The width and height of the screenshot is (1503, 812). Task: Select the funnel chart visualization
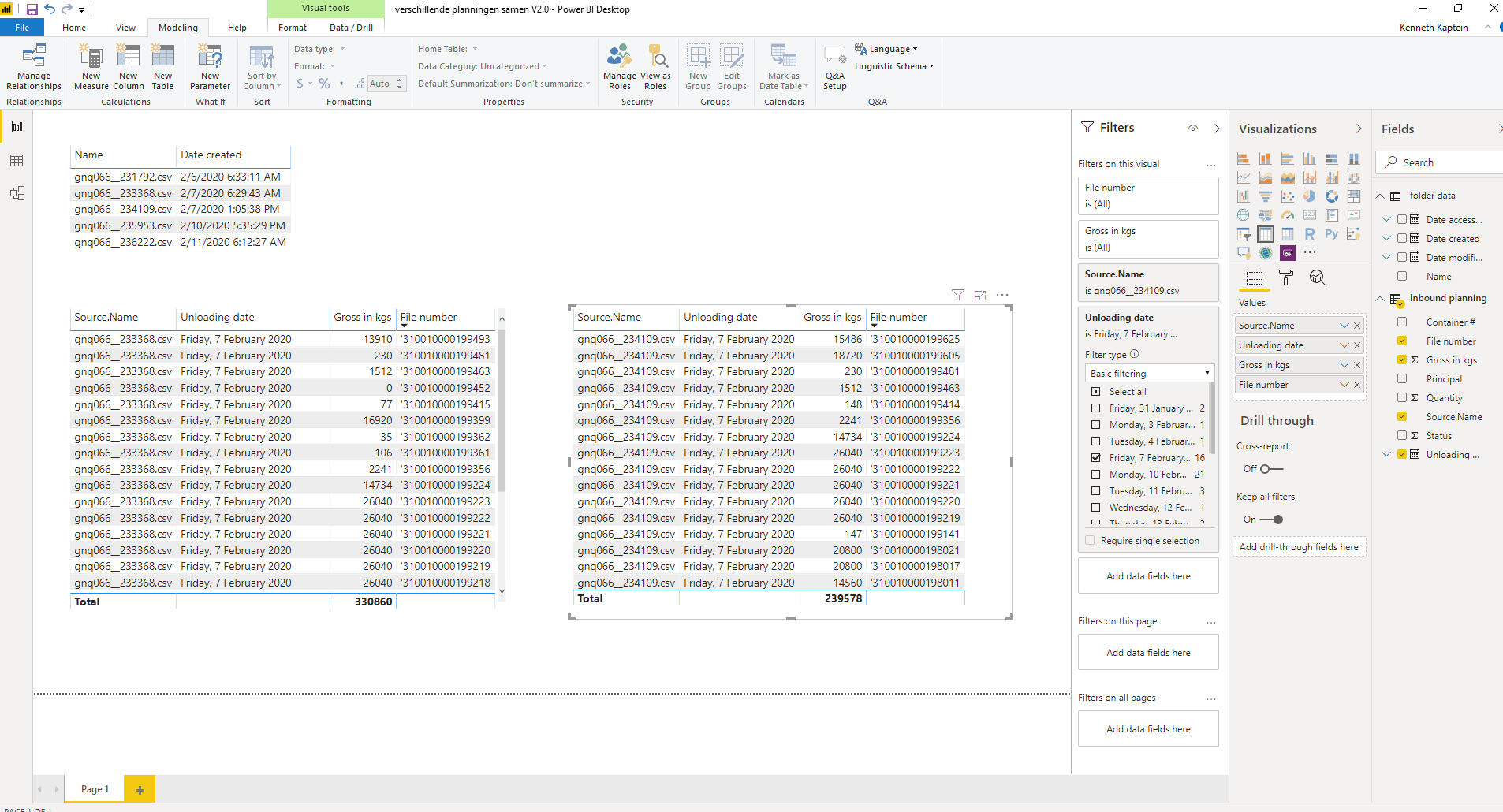coord(1266,196)
